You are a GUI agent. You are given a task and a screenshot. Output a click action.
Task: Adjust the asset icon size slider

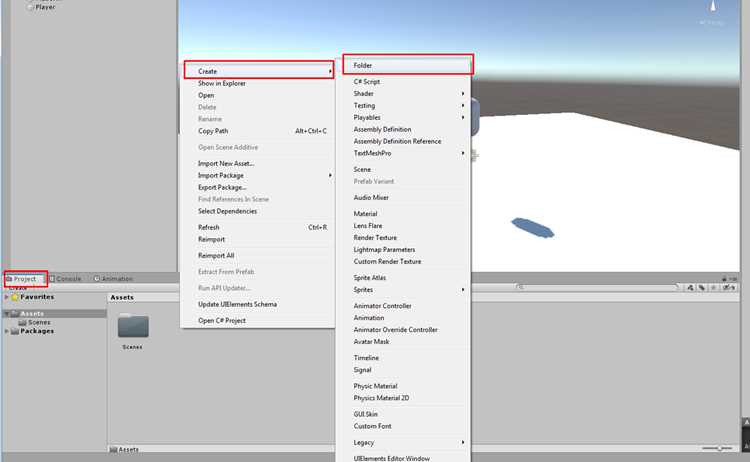(717, 448)
